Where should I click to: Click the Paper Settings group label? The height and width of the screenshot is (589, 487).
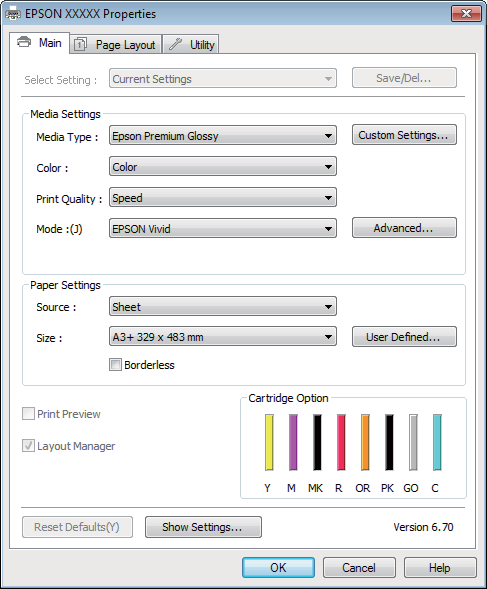point(65,285)
